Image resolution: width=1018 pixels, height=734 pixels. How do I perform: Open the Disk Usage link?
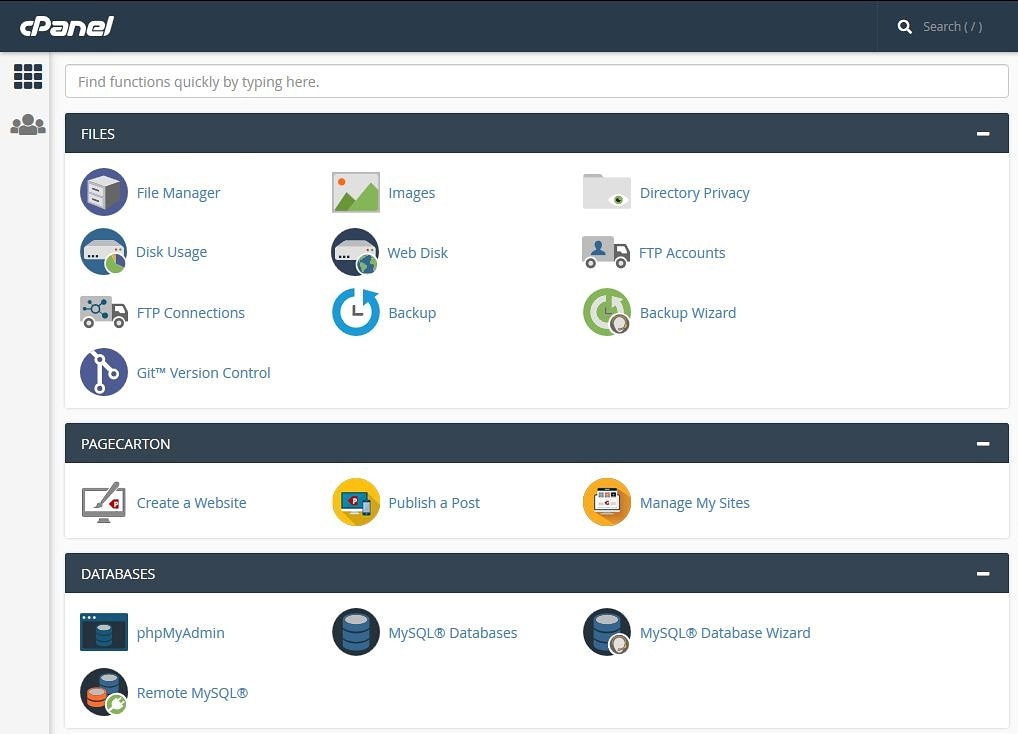171,252
